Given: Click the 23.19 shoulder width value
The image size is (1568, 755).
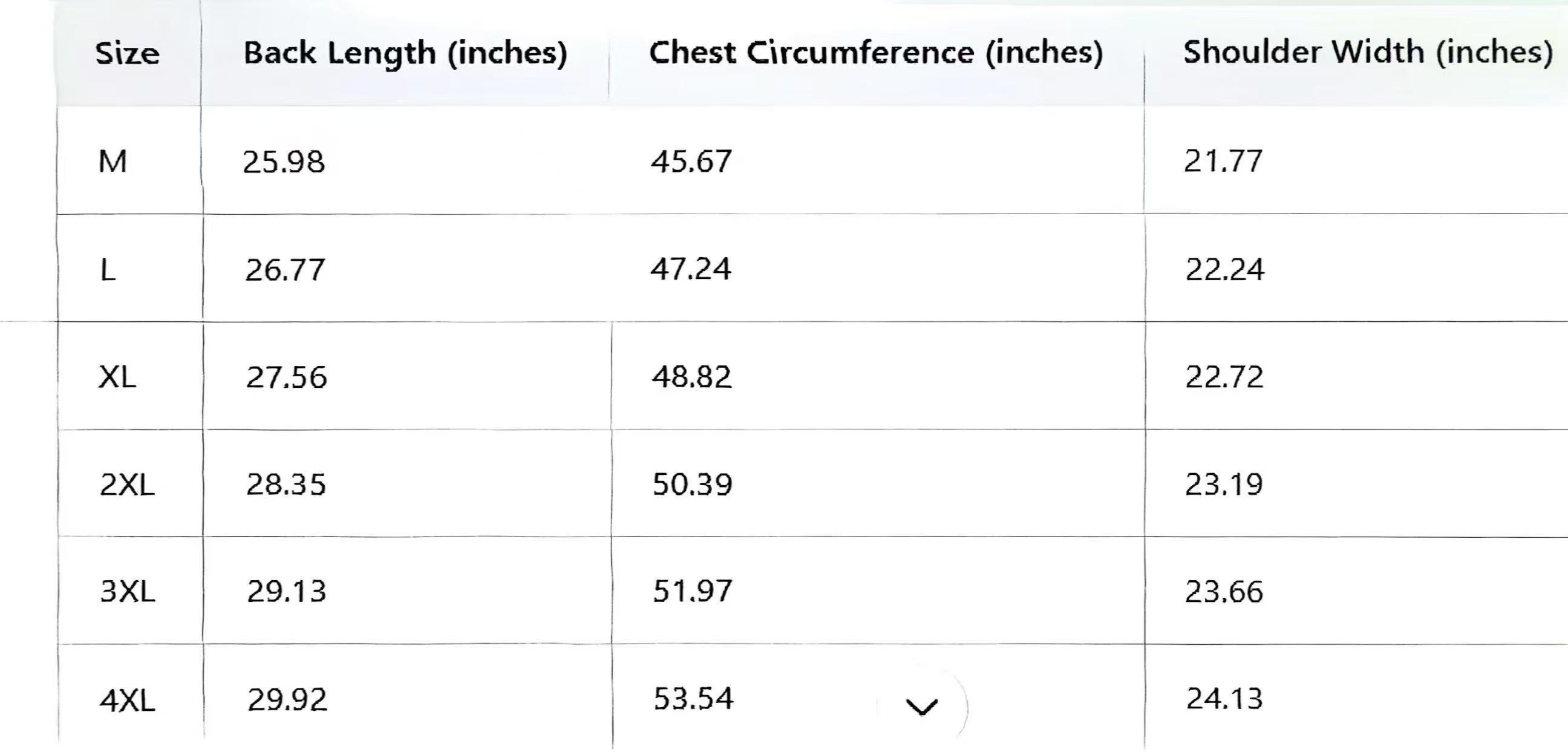Looking at the screenshot, I should 1224,485.
